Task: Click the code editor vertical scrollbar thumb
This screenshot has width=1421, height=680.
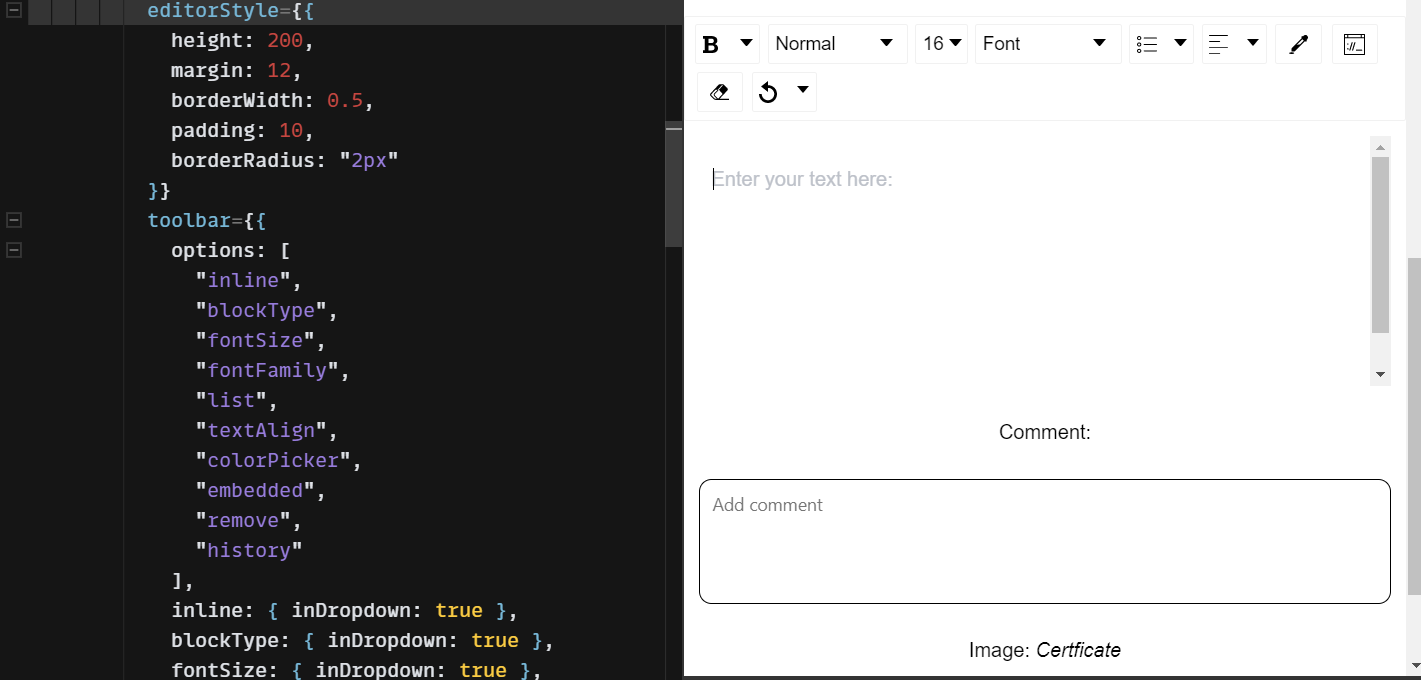Action: (x=673, y=185)
